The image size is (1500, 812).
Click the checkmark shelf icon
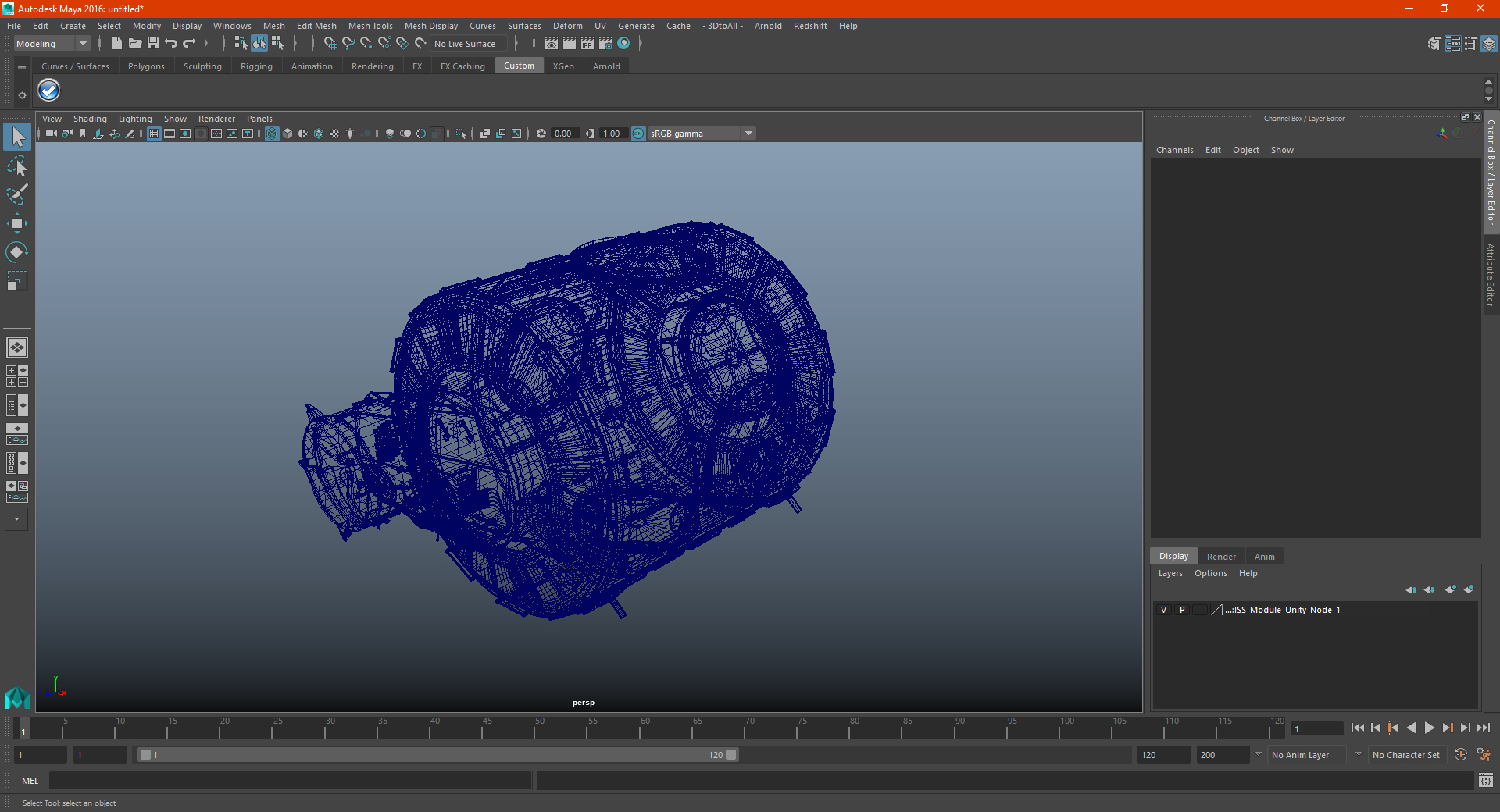[48, 91]
